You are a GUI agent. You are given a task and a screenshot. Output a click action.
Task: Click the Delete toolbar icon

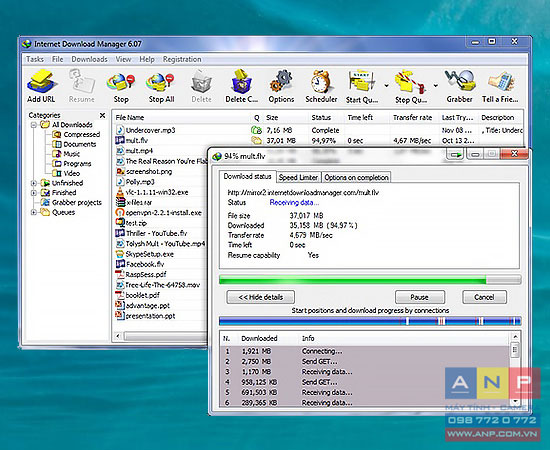click(201, 86)
